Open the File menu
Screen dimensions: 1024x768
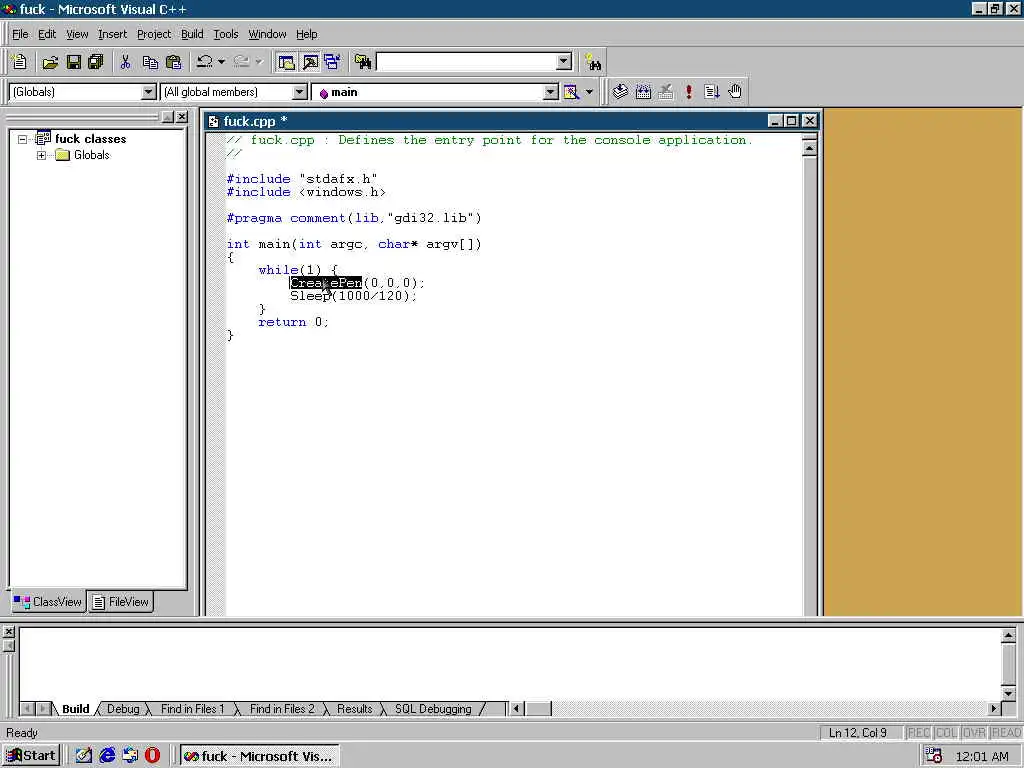20,34
